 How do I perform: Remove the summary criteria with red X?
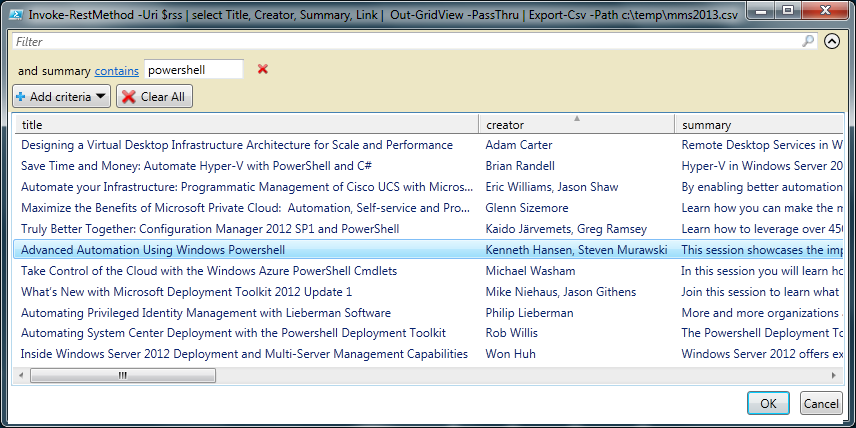pos(263,69)
